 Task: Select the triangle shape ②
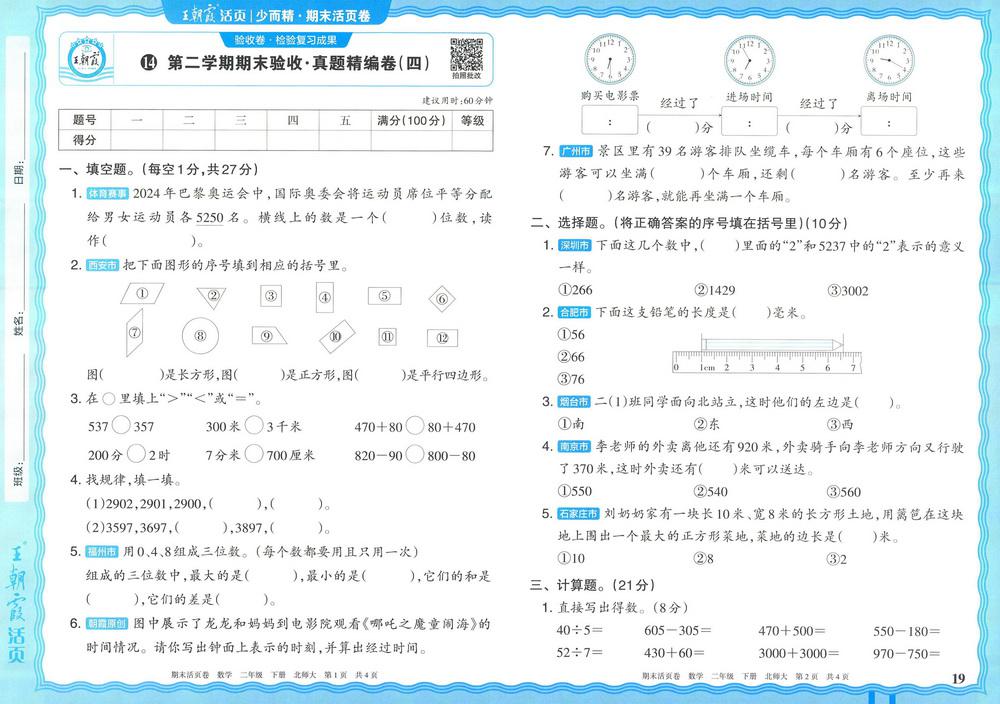[x=213, y=297]
